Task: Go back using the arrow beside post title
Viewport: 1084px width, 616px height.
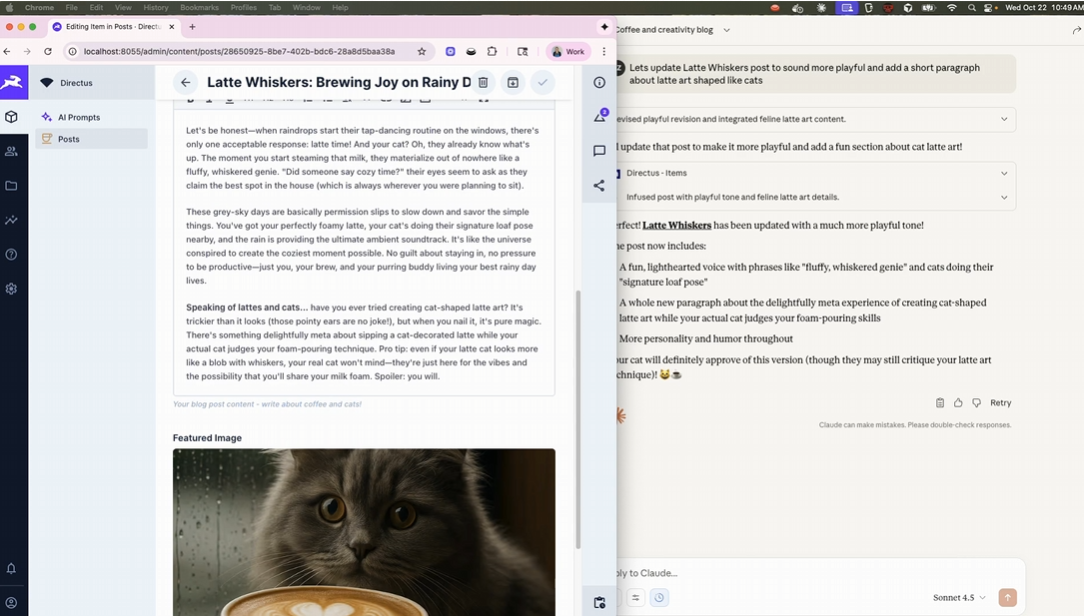Action: (x=185, y=82)
